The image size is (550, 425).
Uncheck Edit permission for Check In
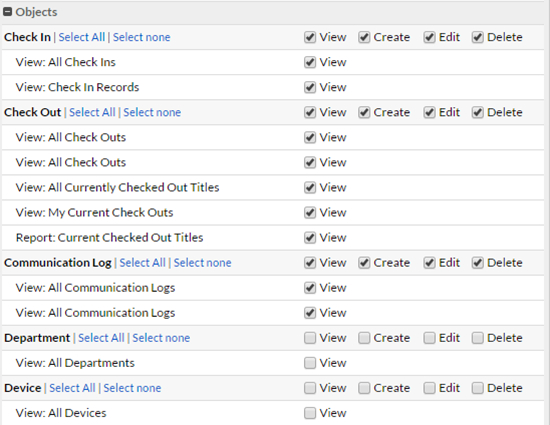[x=429, y=37]
